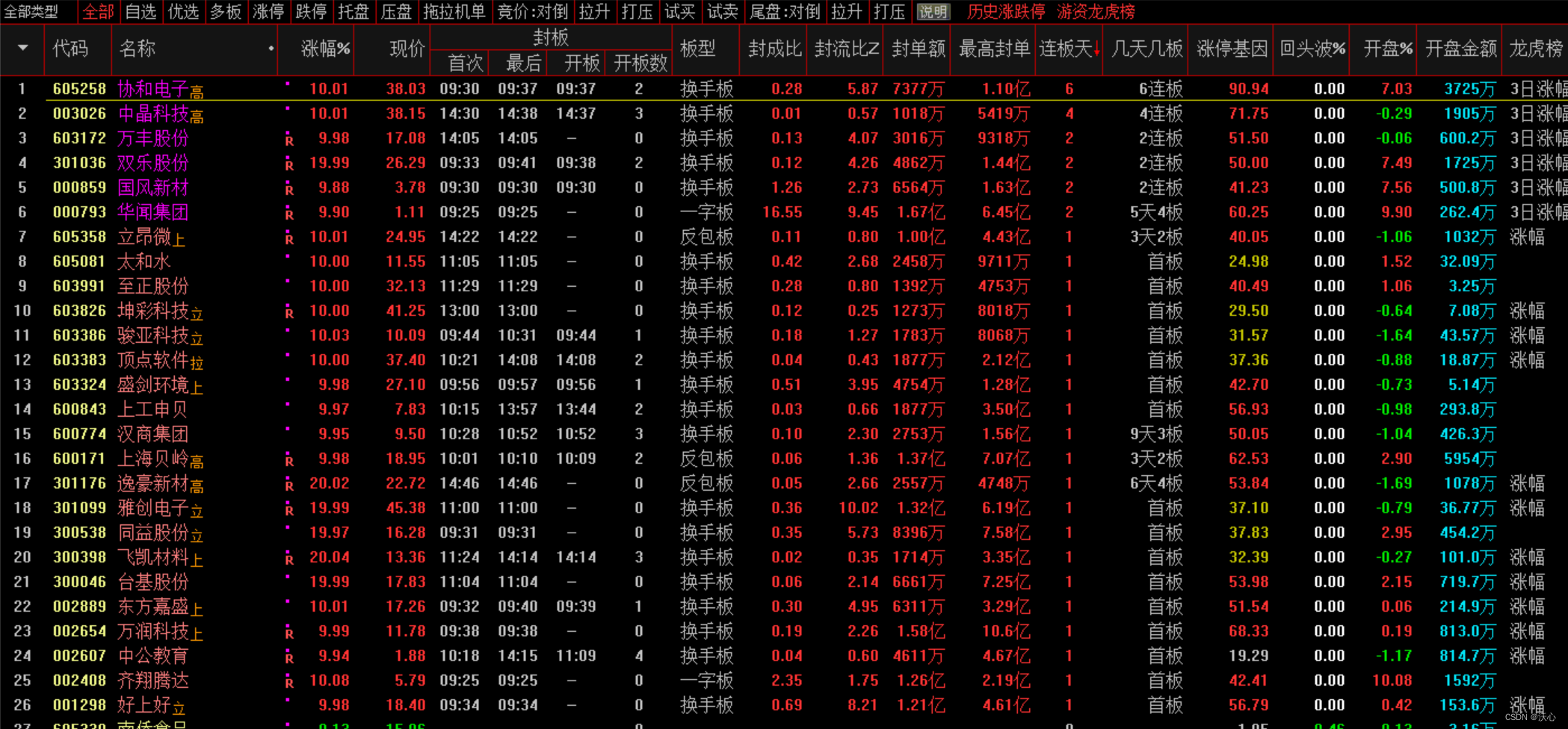Select stock name 盛剑环境

[152, 385]
